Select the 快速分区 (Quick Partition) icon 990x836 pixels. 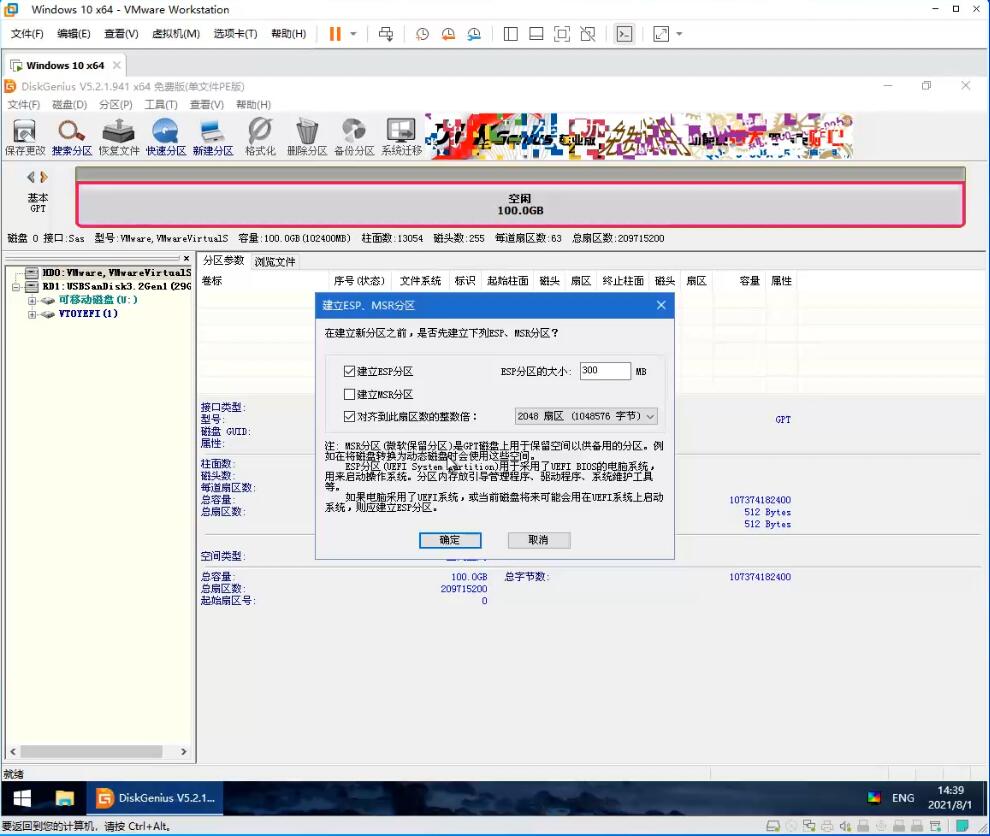165,133
